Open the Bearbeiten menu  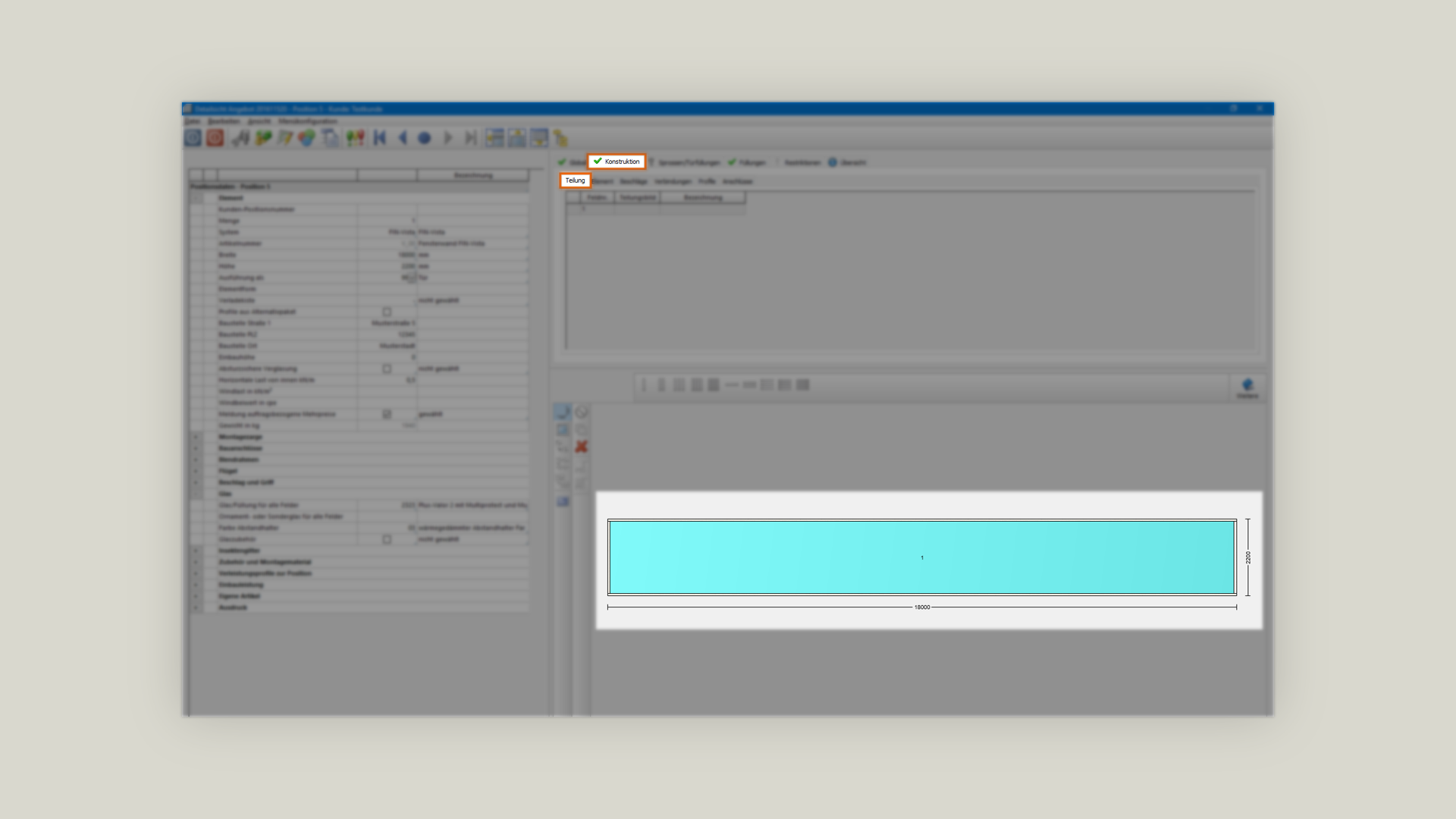pos(224,121)
